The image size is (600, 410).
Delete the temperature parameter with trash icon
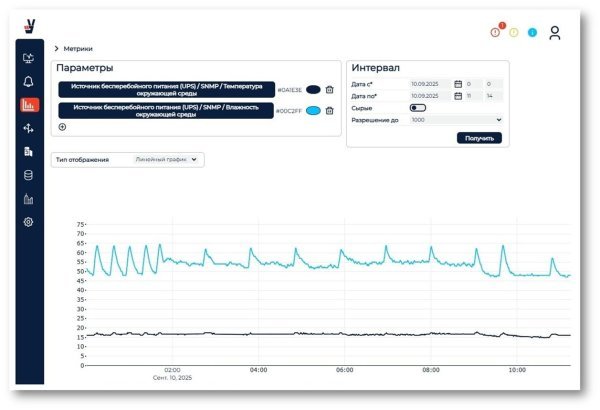click(329, 90)
